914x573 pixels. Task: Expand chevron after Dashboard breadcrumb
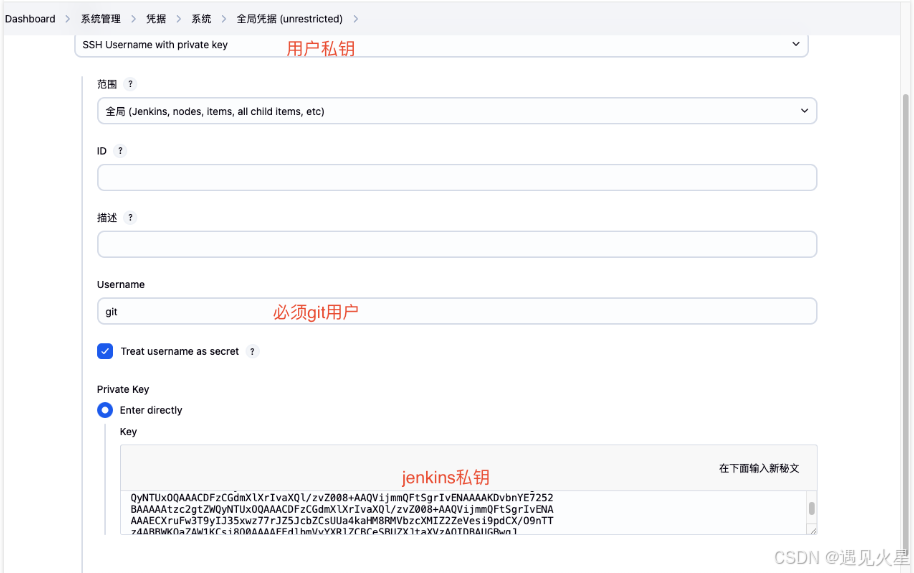tap(68, 19)
